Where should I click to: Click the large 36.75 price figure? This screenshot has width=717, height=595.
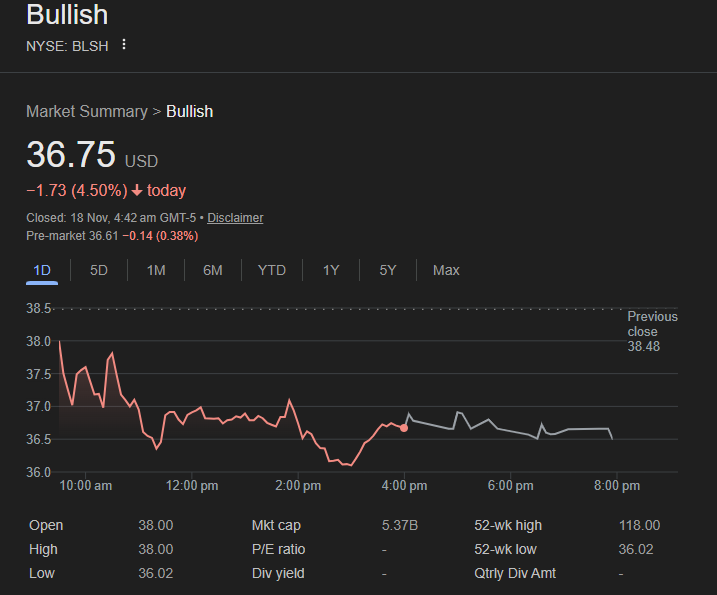[71, 156]
